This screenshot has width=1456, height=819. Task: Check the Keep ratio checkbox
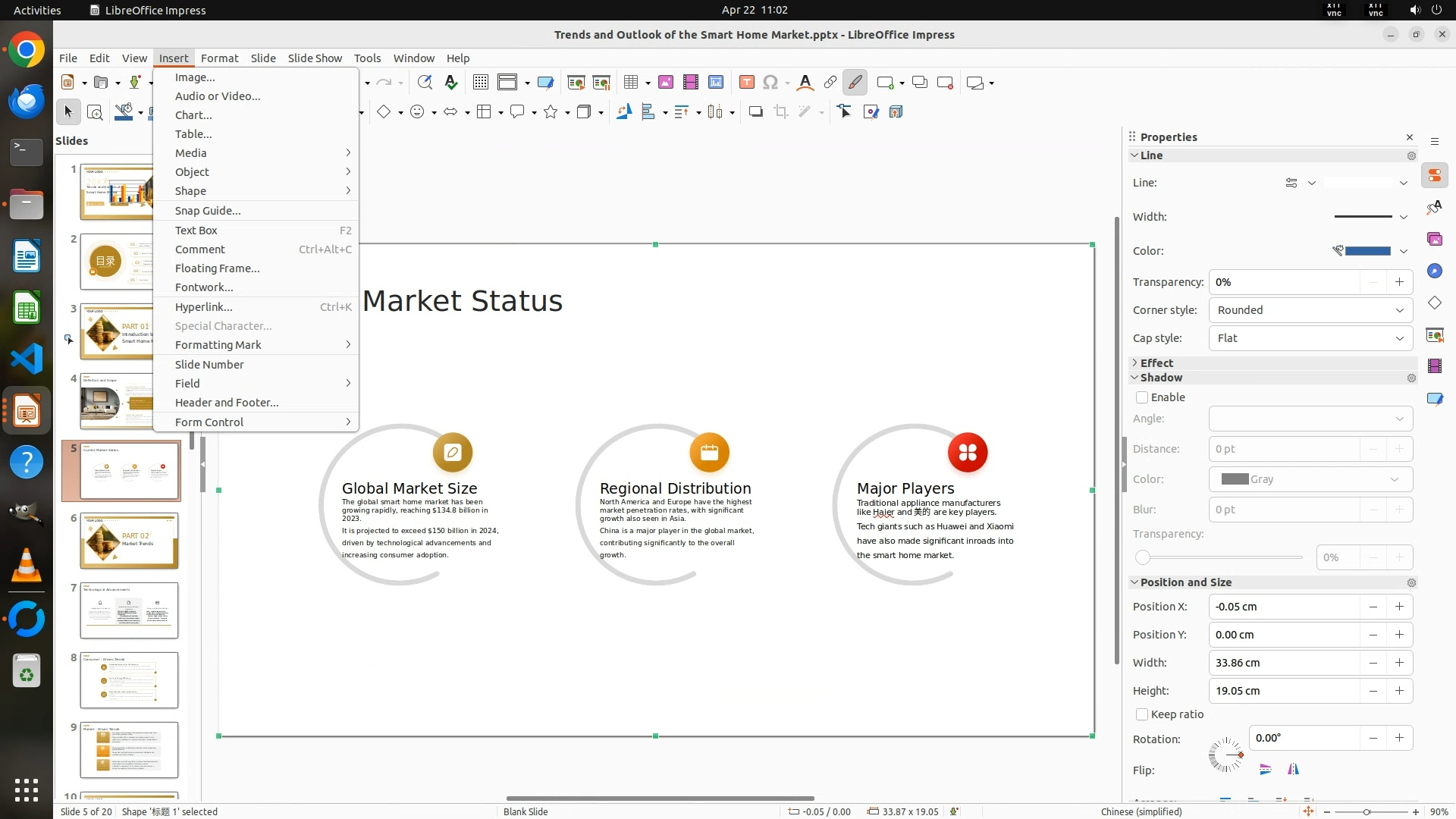pos(1142,714)
